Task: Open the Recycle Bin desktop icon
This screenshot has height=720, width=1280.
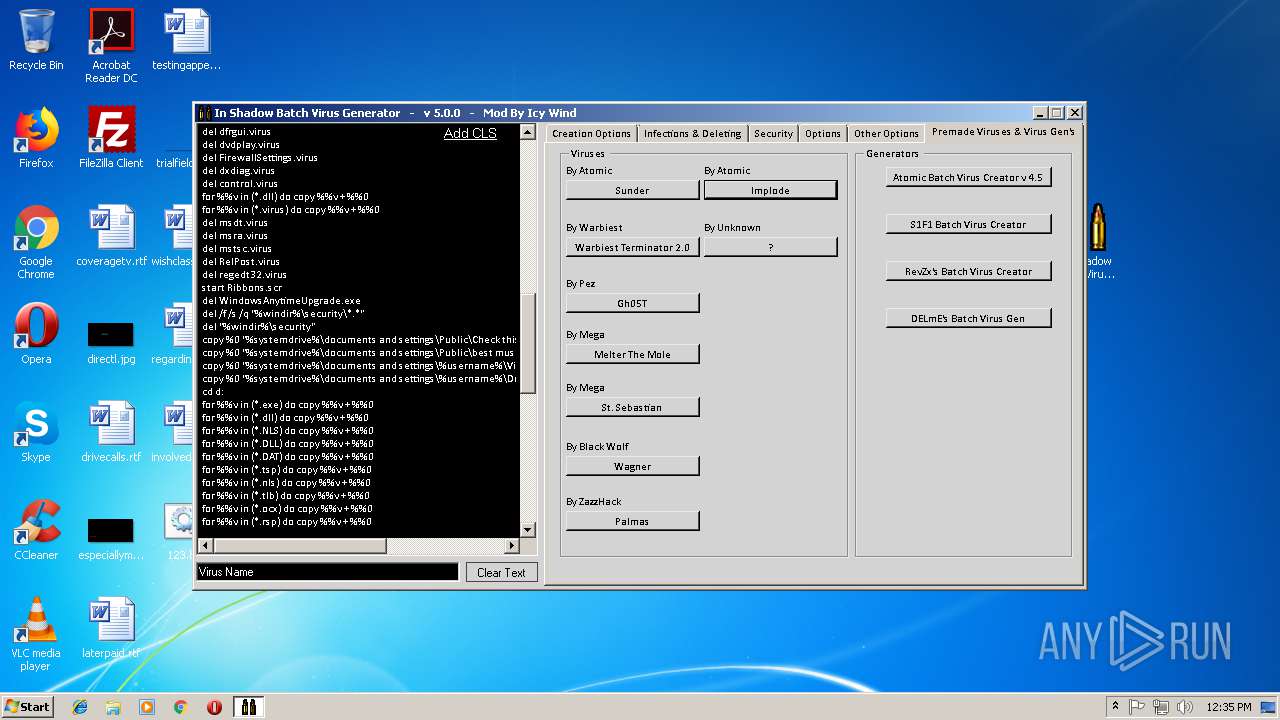Action: (36, 40)
